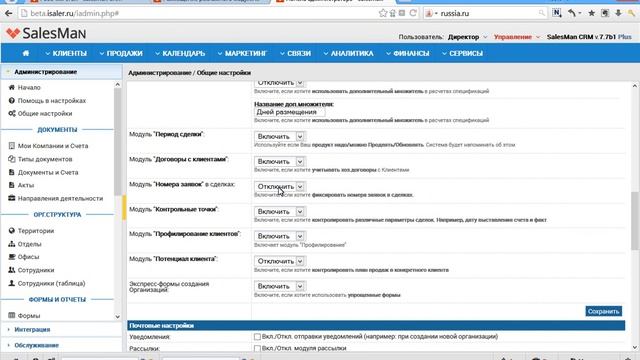Bookmark page with the star icon

[382, 13]
